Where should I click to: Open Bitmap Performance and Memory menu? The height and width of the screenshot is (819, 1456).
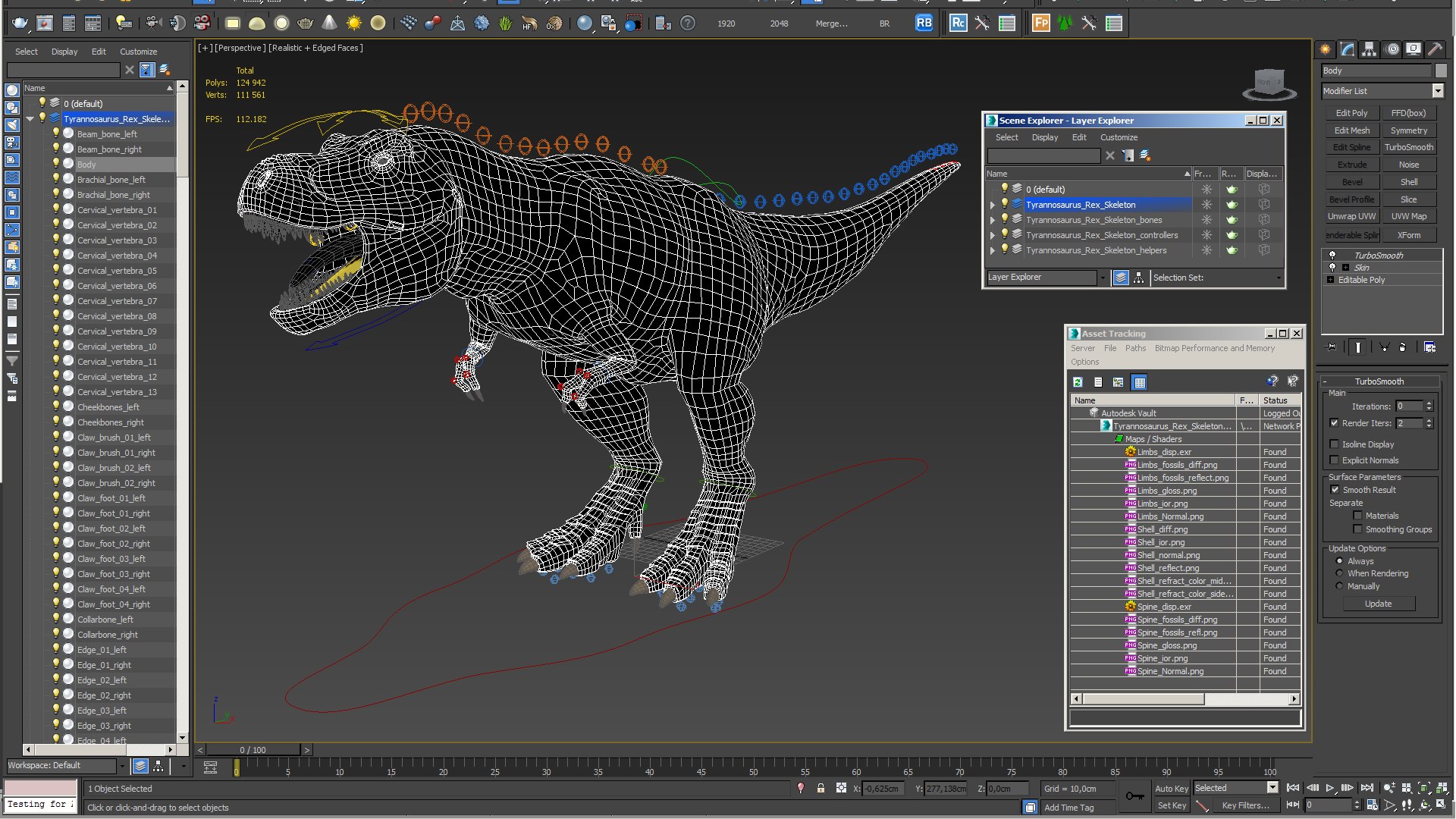pos(1214,348)
